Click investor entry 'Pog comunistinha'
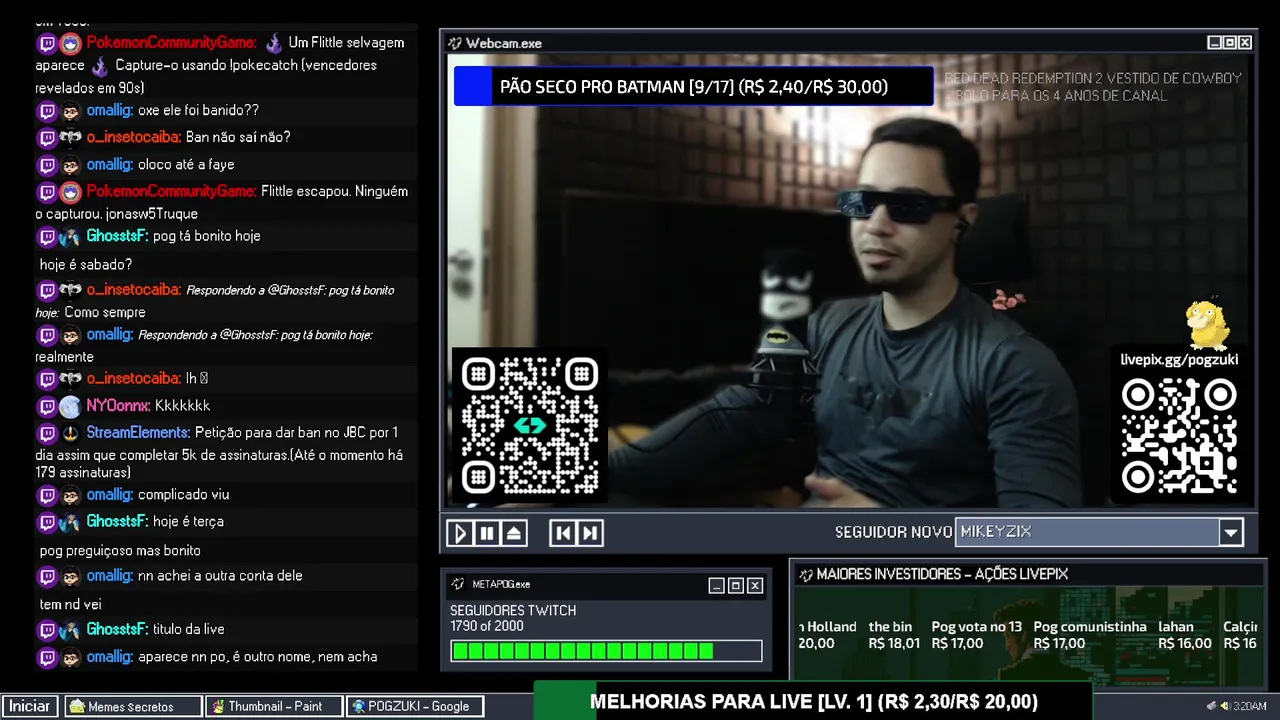Screen dimensions: 1280x720 point(1090,635)
